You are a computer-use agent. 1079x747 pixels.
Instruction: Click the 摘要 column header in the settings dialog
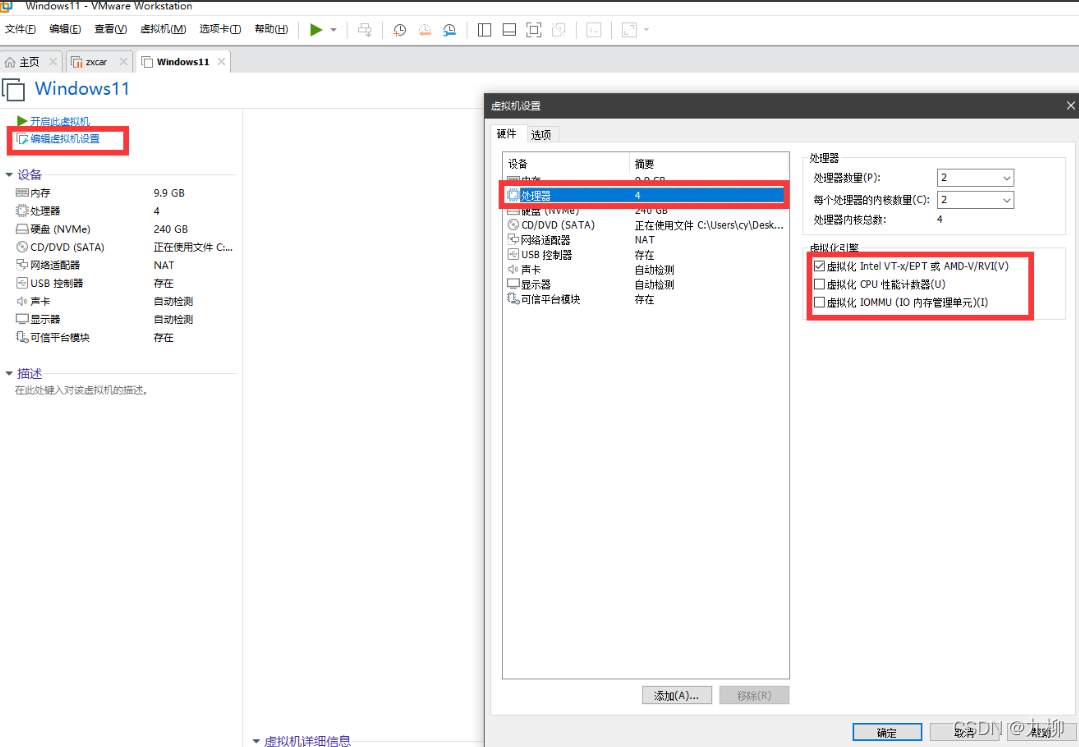[709, 164]
